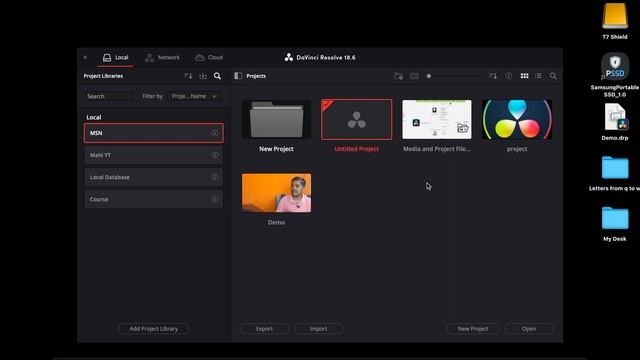This screenshot has height=360, width=640.
Task: Click the Project Libraries heading
Action: point(103,76)
